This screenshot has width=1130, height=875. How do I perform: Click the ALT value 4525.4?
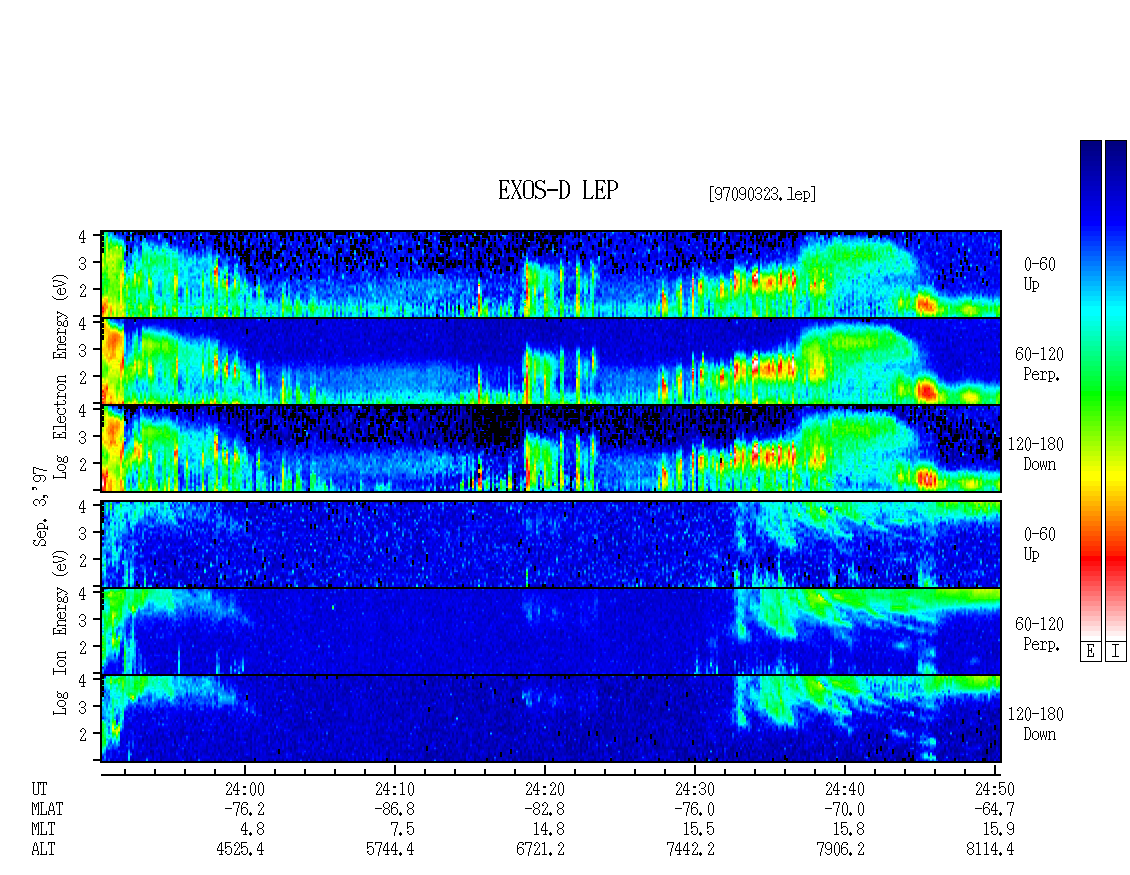(x=240, y=849)
